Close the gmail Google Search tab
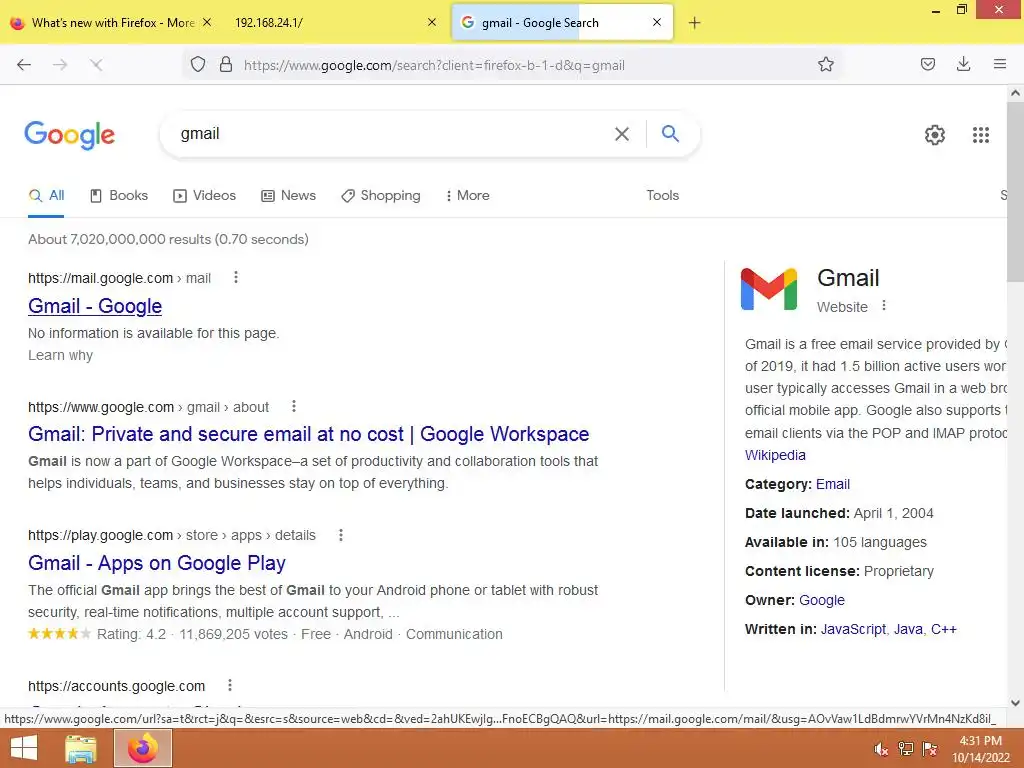Screen dimensions: 1024x768 (657, 22)
